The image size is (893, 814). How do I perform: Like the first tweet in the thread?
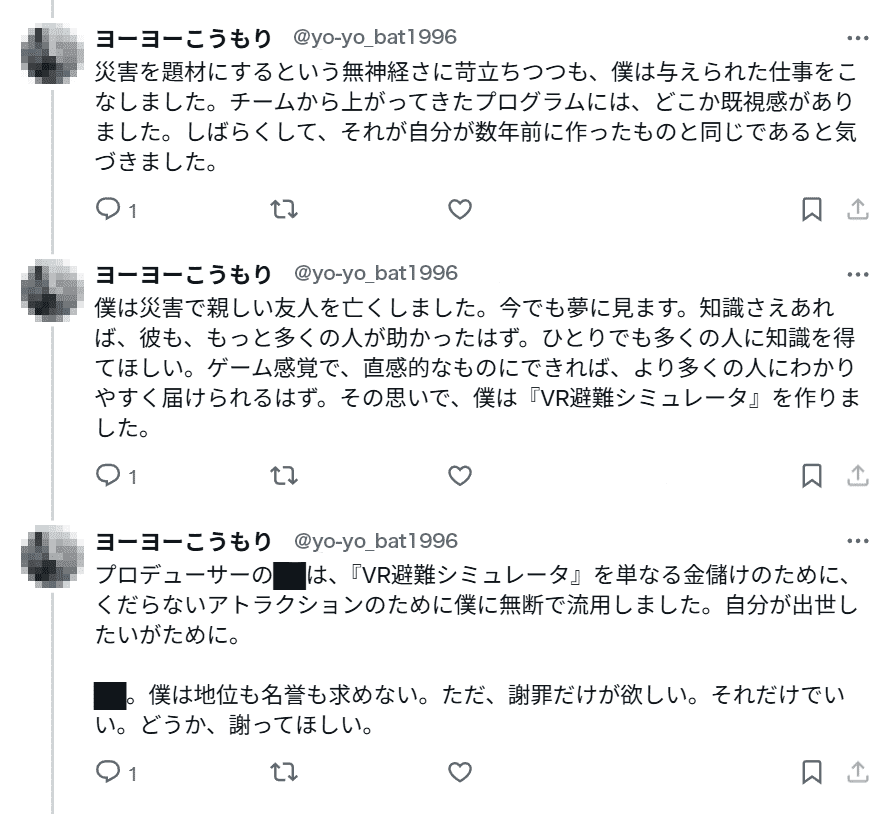pyautogui.click(x=458, y=209)
